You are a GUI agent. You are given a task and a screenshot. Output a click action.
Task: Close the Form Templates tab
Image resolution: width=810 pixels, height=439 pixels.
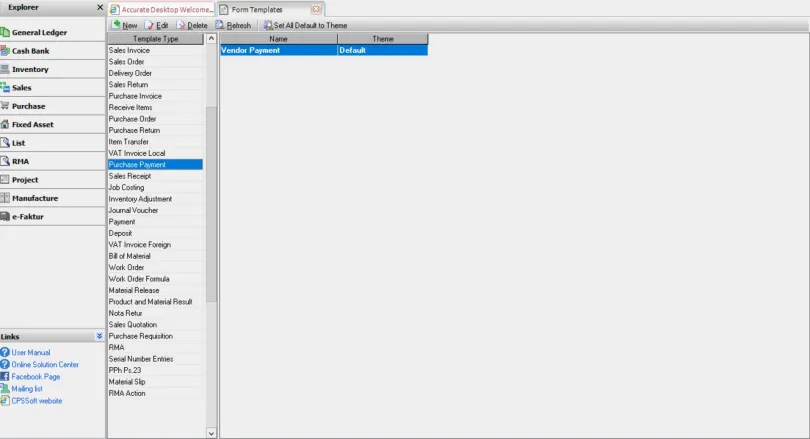(x=316, y=8)
